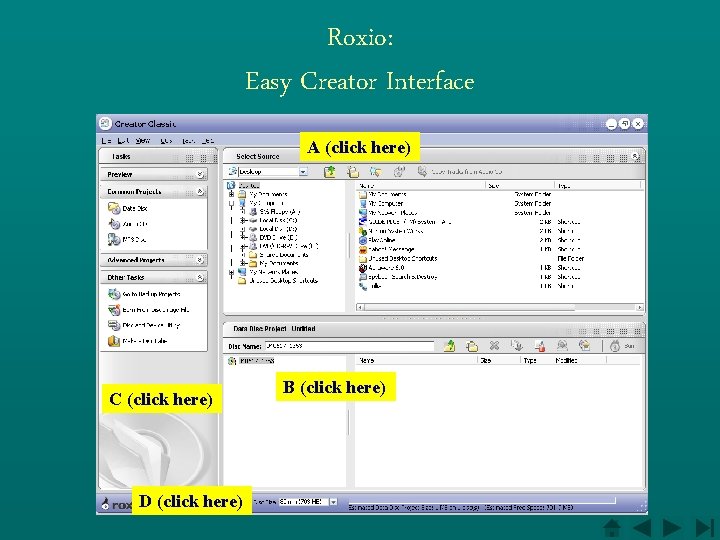The height and width of the screenshot is (540, 720).
Task: Click the 'D (click here)' link
Action: click(191, 501)
